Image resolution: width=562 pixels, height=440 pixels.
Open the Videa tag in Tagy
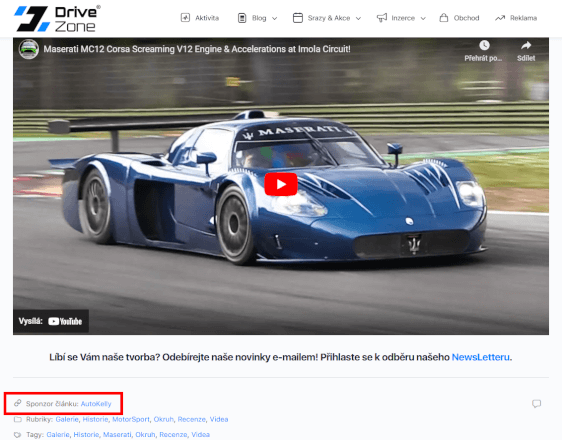pyautogui.click(x=201, y=435)
